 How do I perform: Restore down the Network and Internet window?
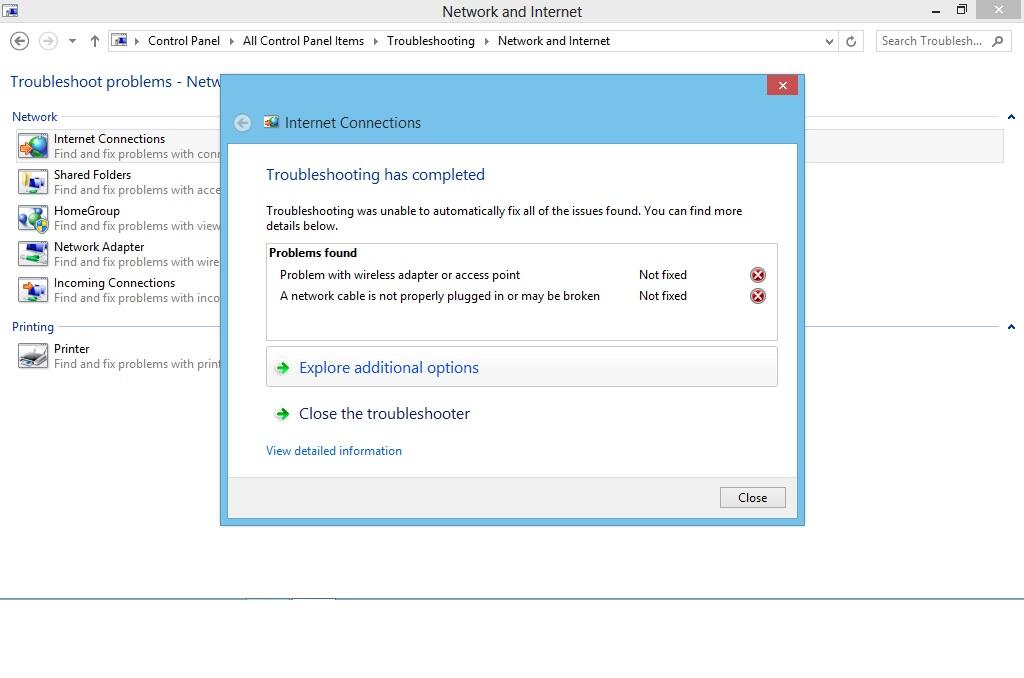click(x=961, y=10)
